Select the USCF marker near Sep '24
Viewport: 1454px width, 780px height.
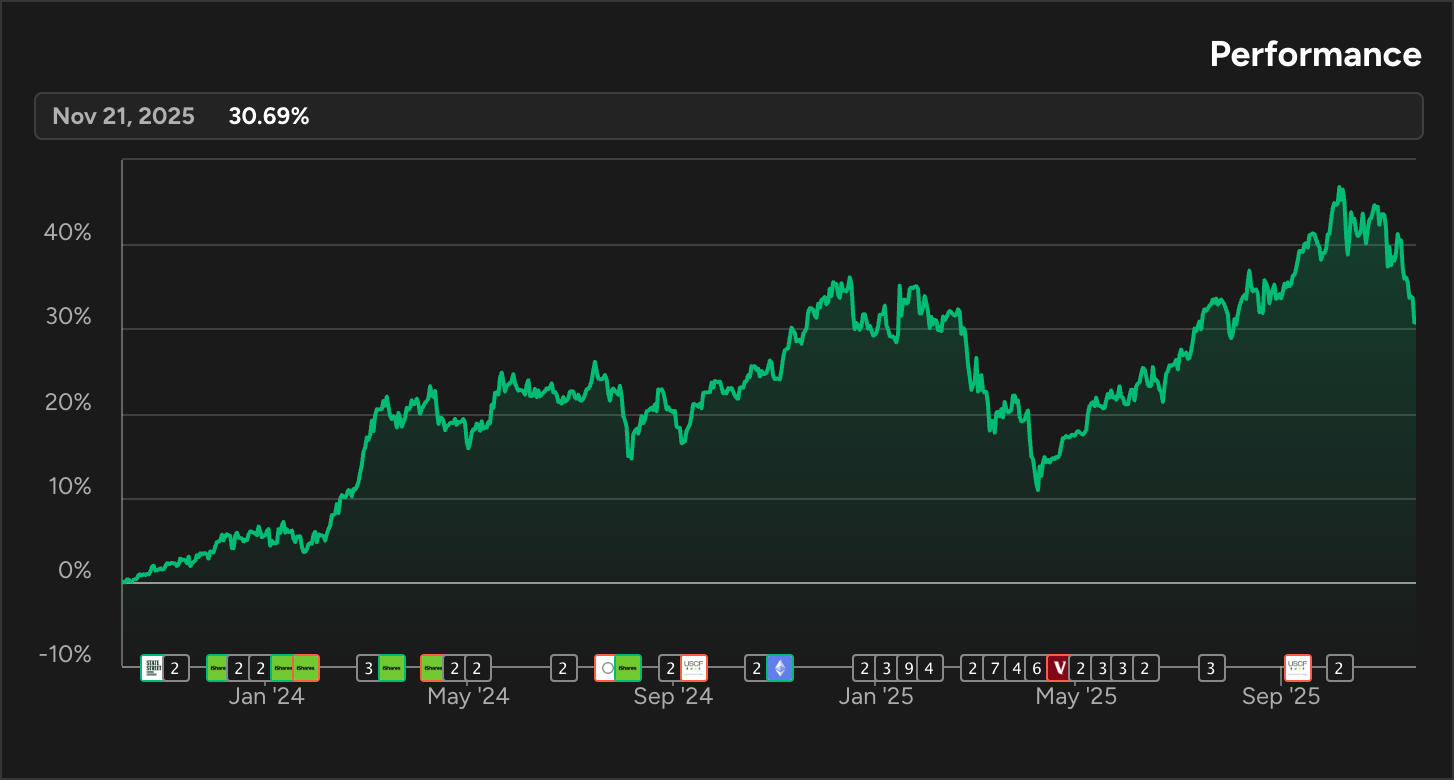pyautogui.click(x=693, y=668)
